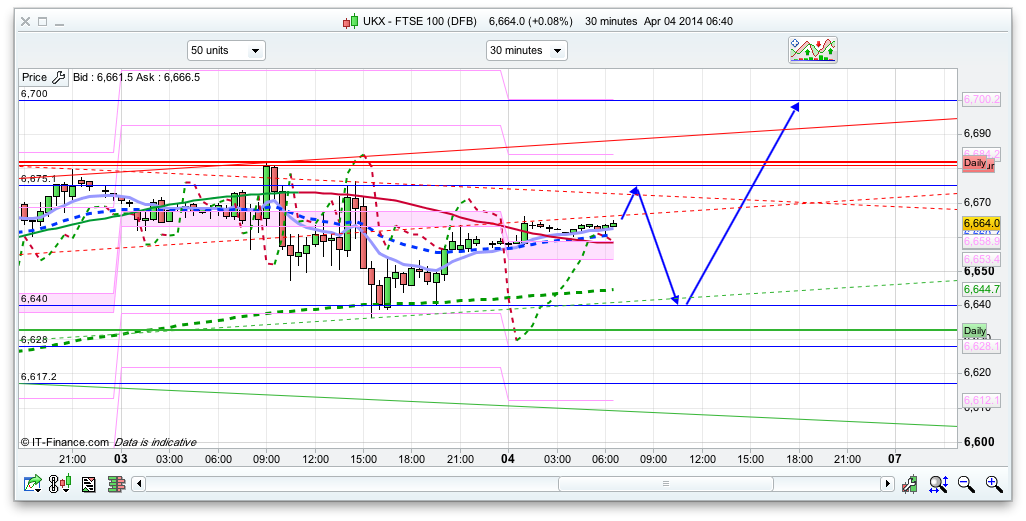Open the 30 minutes timeframe dropdown
Image resolution: width=1026 pixels, height=521 pixels.
point(526,50)
